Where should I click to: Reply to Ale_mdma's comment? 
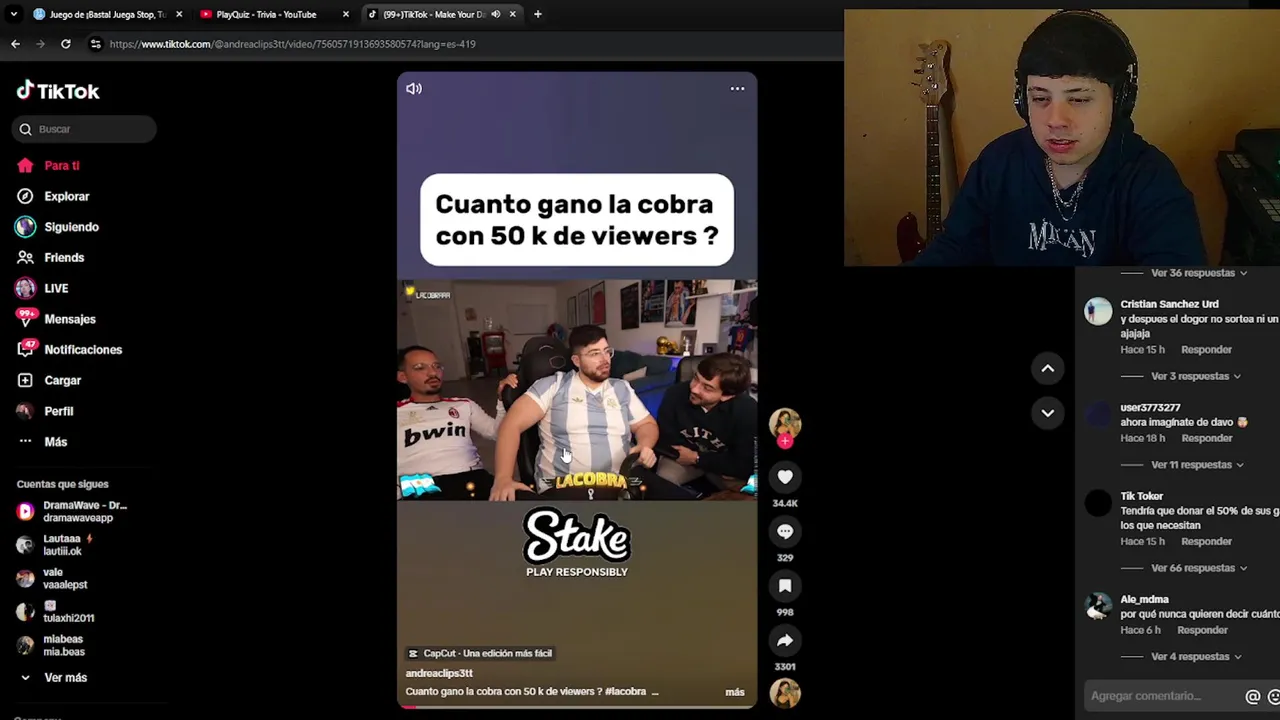click(1202, 631)
